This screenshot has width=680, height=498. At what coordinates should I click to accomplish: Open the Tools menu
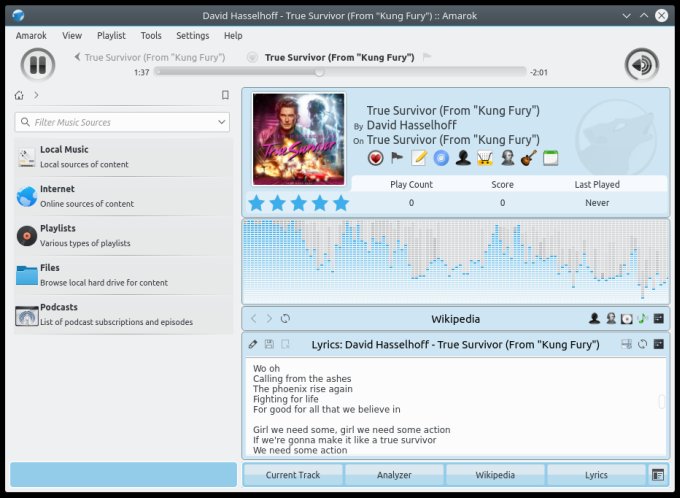[151, 36]
